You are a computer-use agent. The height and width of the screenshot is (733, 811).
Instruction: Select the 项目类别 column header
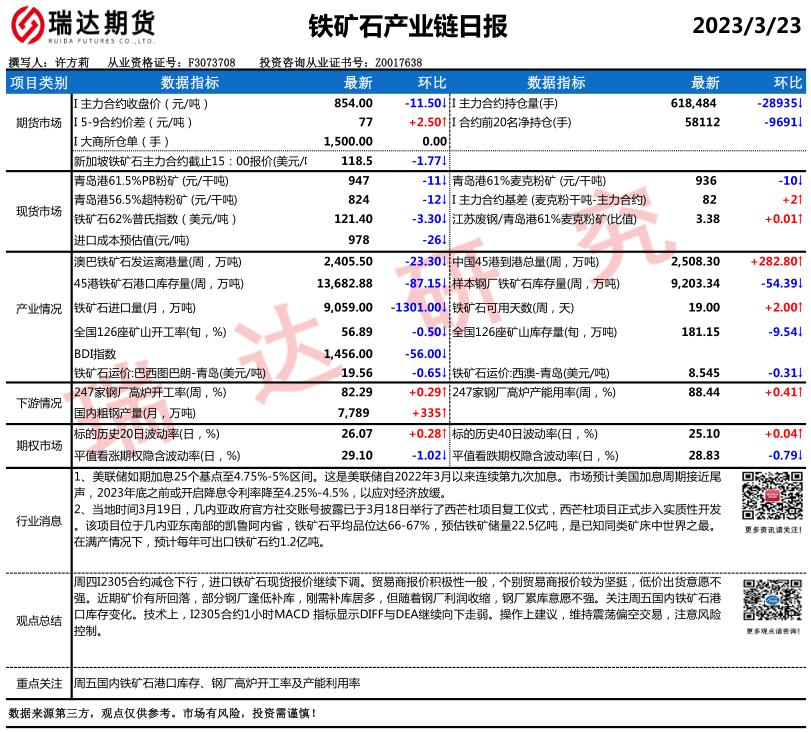(38, 82)
